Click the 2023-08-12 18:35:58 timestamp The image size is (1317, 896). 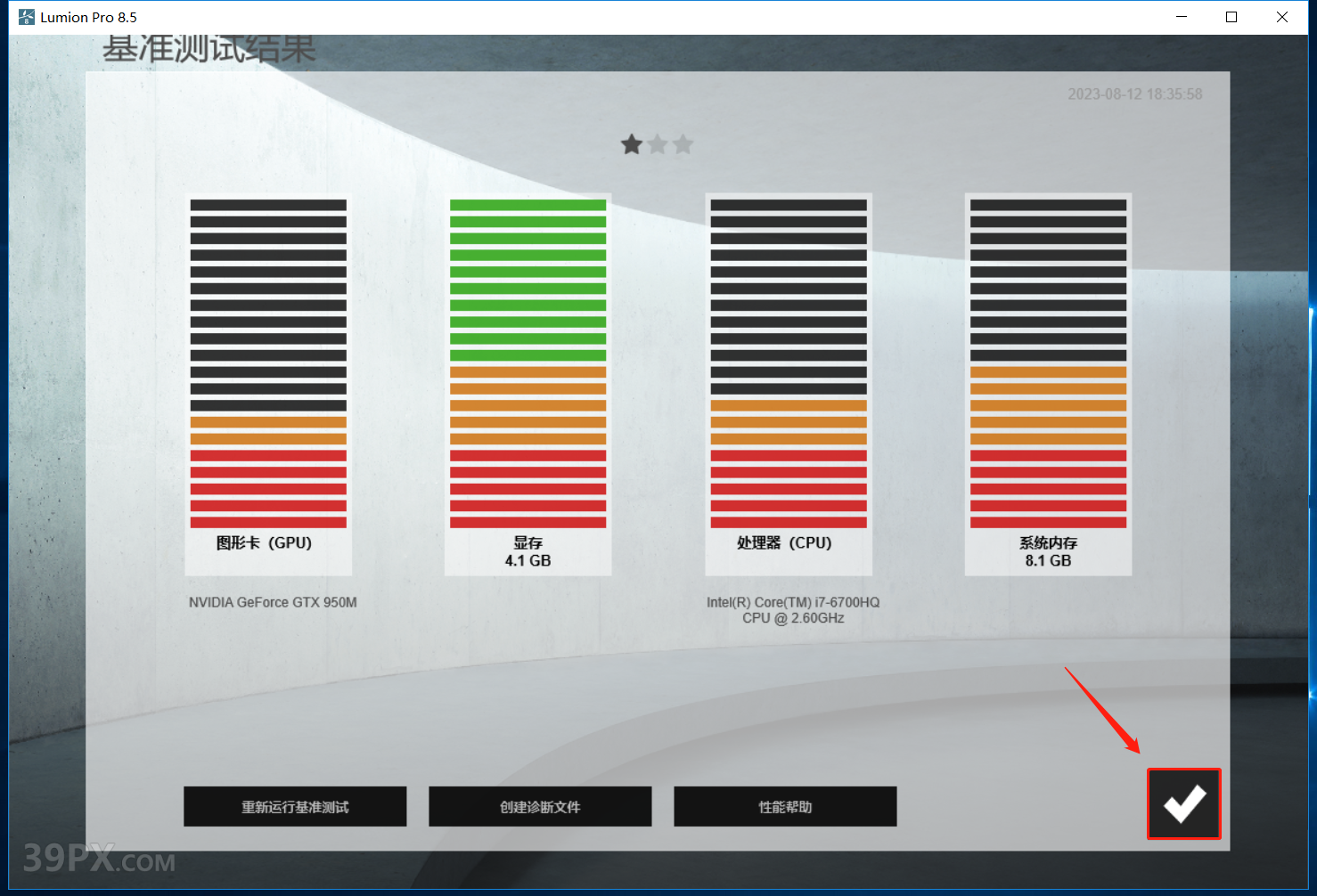[1134, 94]
